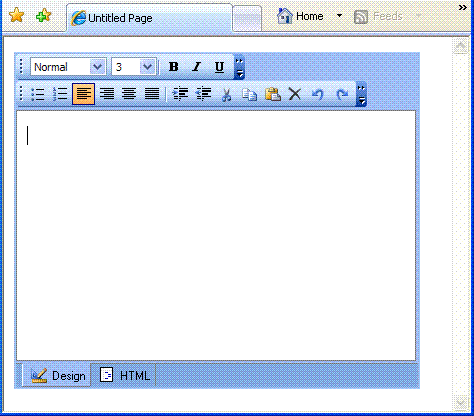Increase the paragraph indent
The height and width of the screenshot is (416, 474).
coord(180,94)
